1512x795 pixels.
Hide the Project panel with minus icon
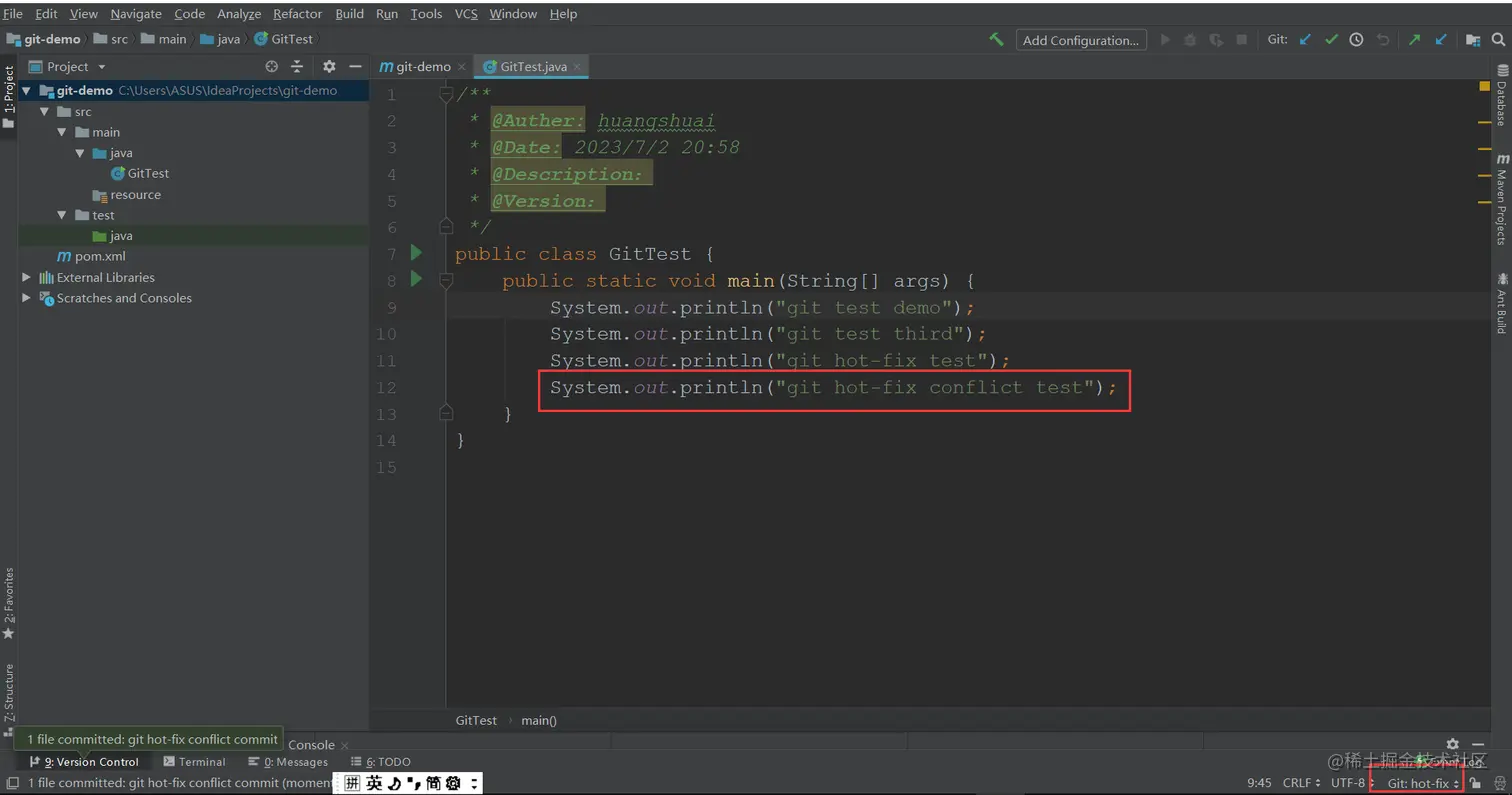point(355,67)
